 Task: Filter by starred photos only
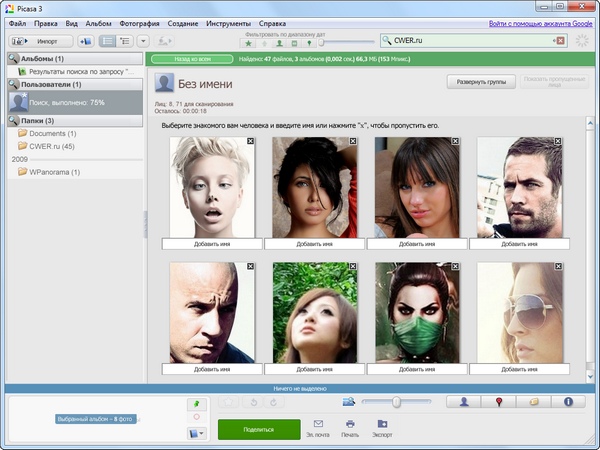pyautogui.click(x=248, y=44)
